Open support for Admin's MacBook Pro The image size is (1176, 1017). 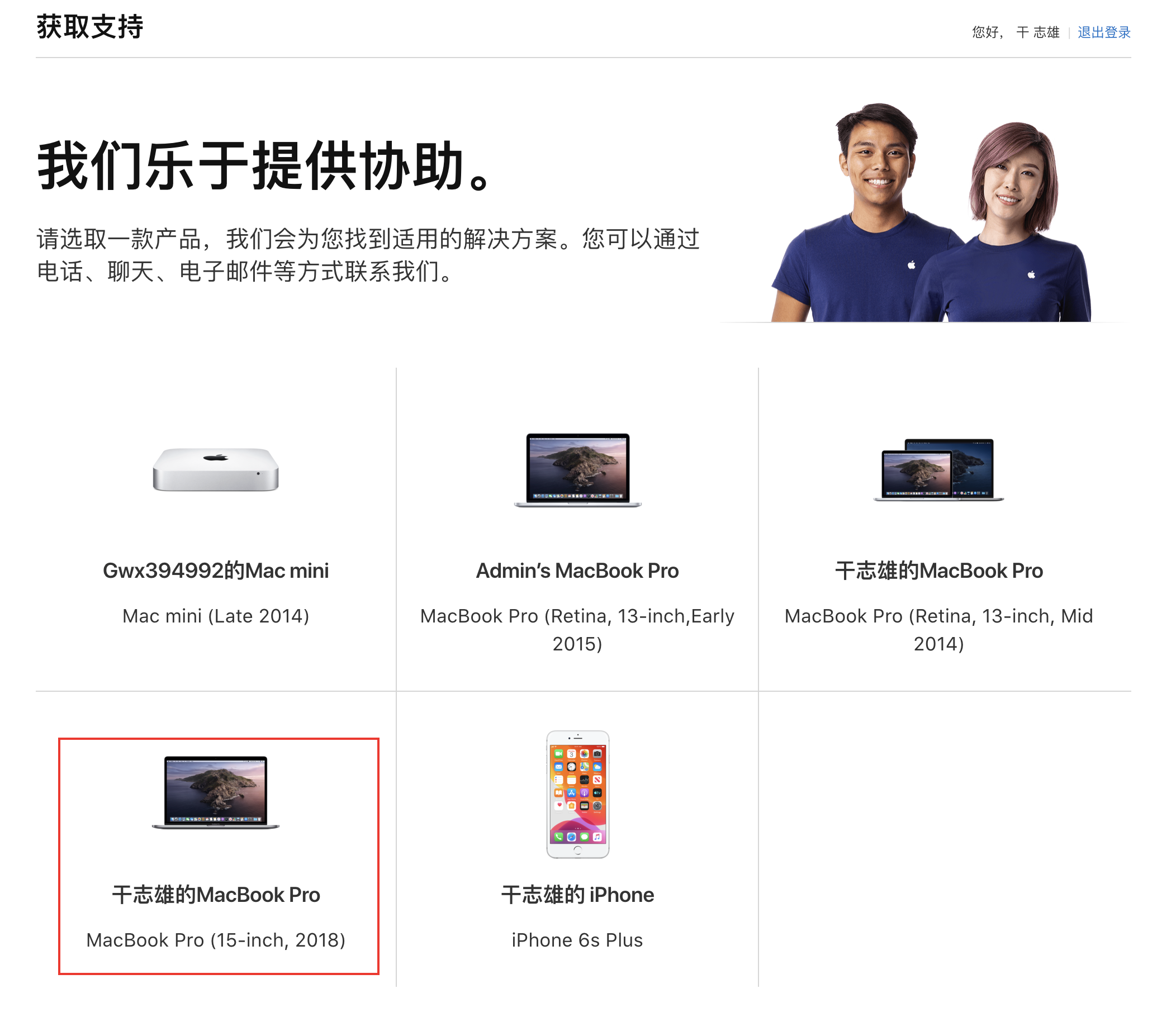click(577, 571)
